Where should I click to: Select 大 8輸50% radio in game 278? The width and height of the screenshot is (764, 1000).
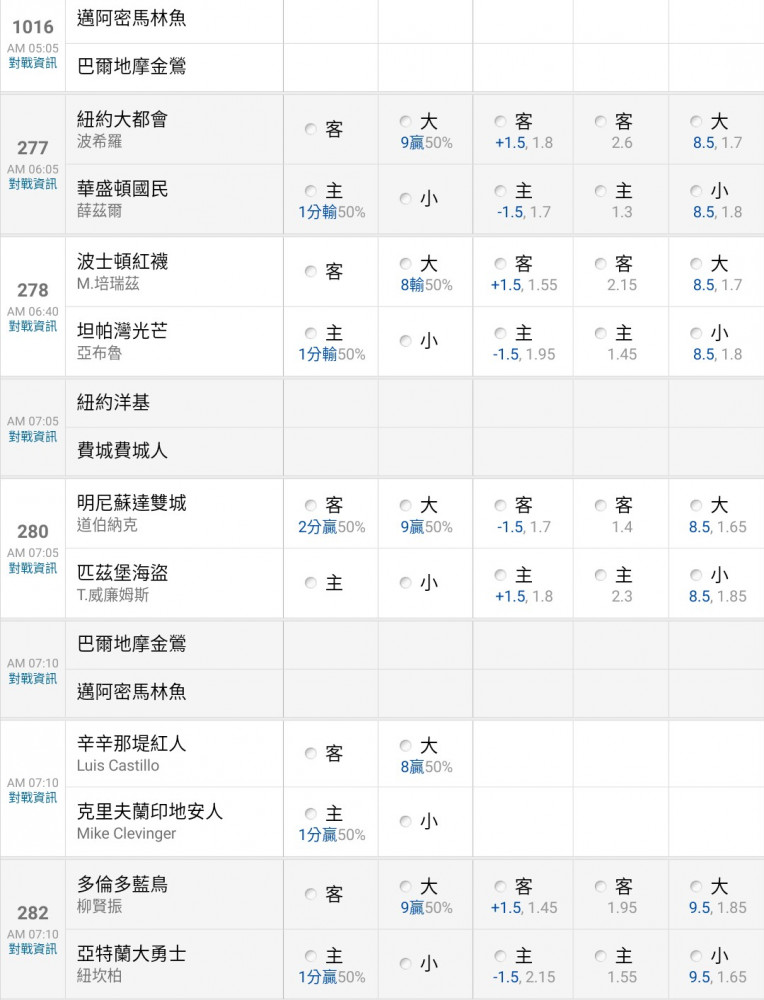pyautogui.click(x=406, y=263)
